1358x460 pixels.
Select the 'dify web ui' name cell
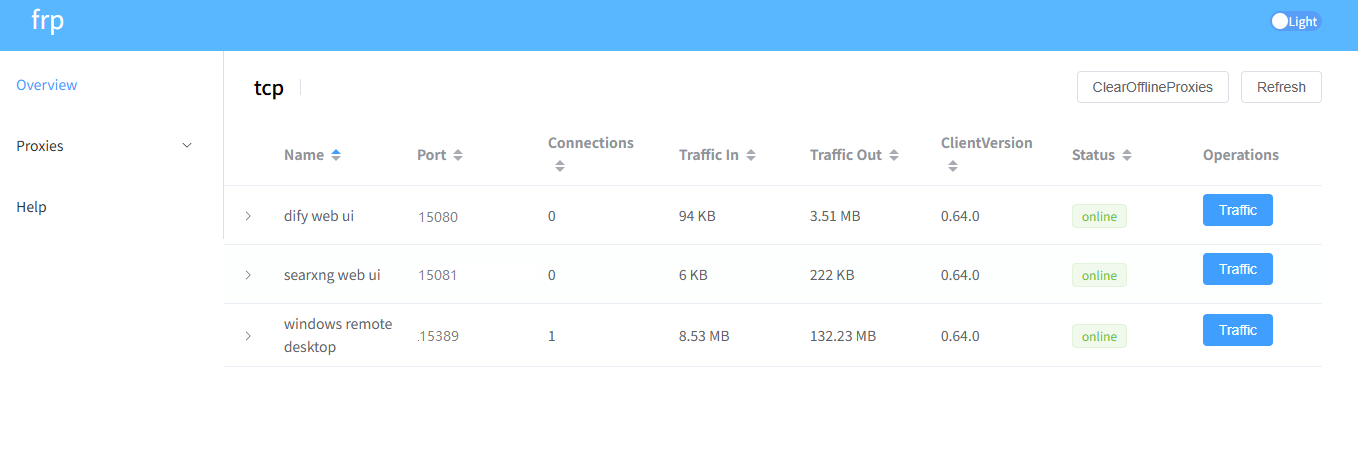(x=319, y=216)
